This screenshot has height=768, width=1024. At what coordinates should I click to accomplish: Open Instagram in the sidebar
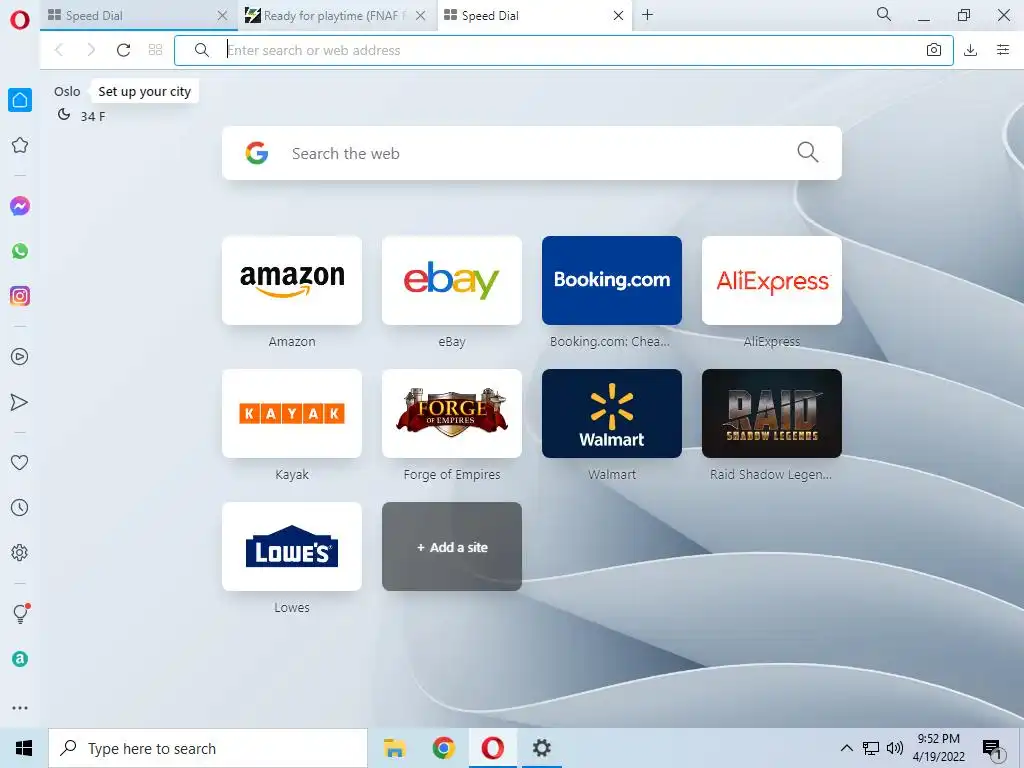20,296
